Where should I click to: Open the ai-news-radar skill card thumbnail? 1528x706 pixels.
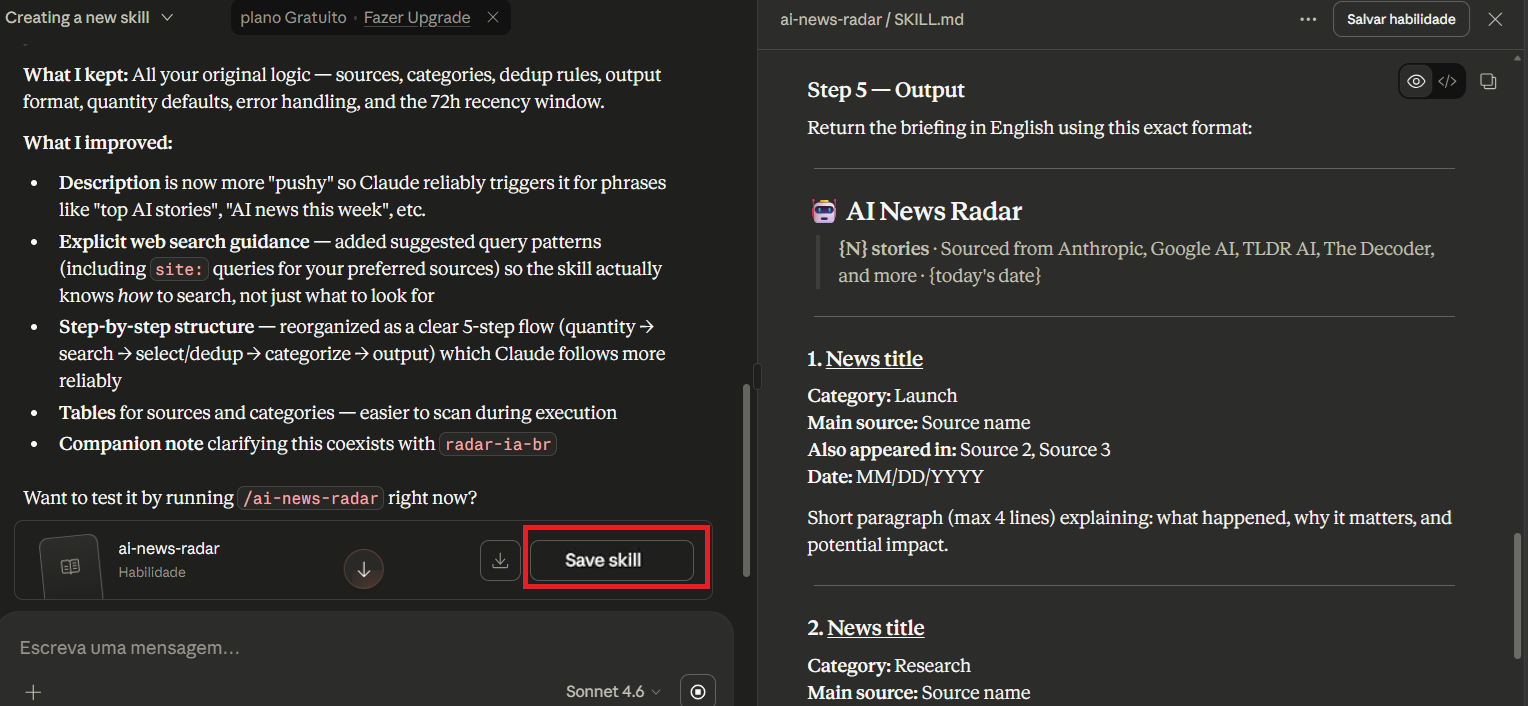[70, 566]
